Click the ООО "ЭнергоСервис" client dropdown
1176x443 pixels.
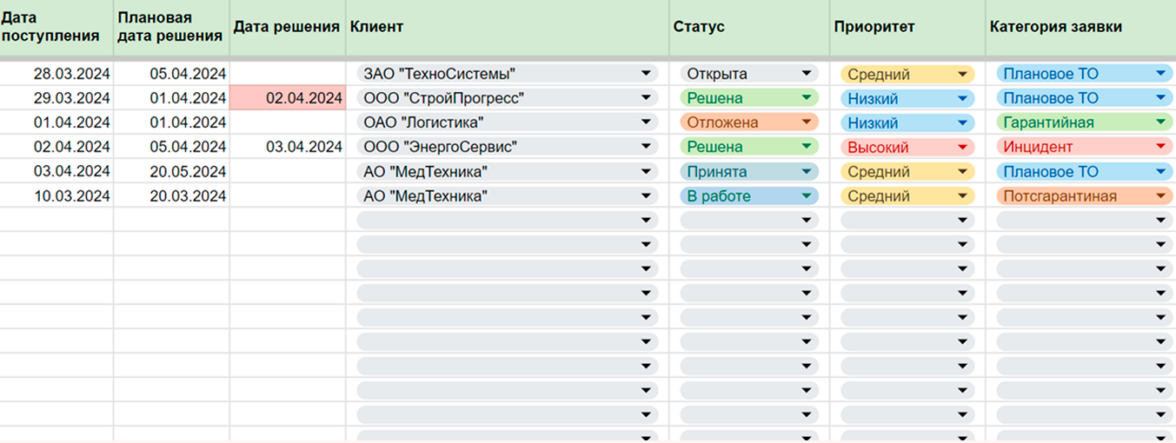click(506, 147)
